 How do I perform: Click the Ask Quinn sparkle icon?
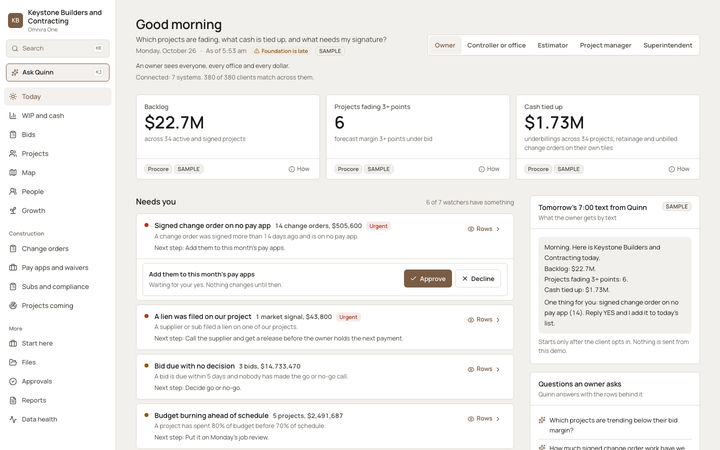[x=15, y=72]
